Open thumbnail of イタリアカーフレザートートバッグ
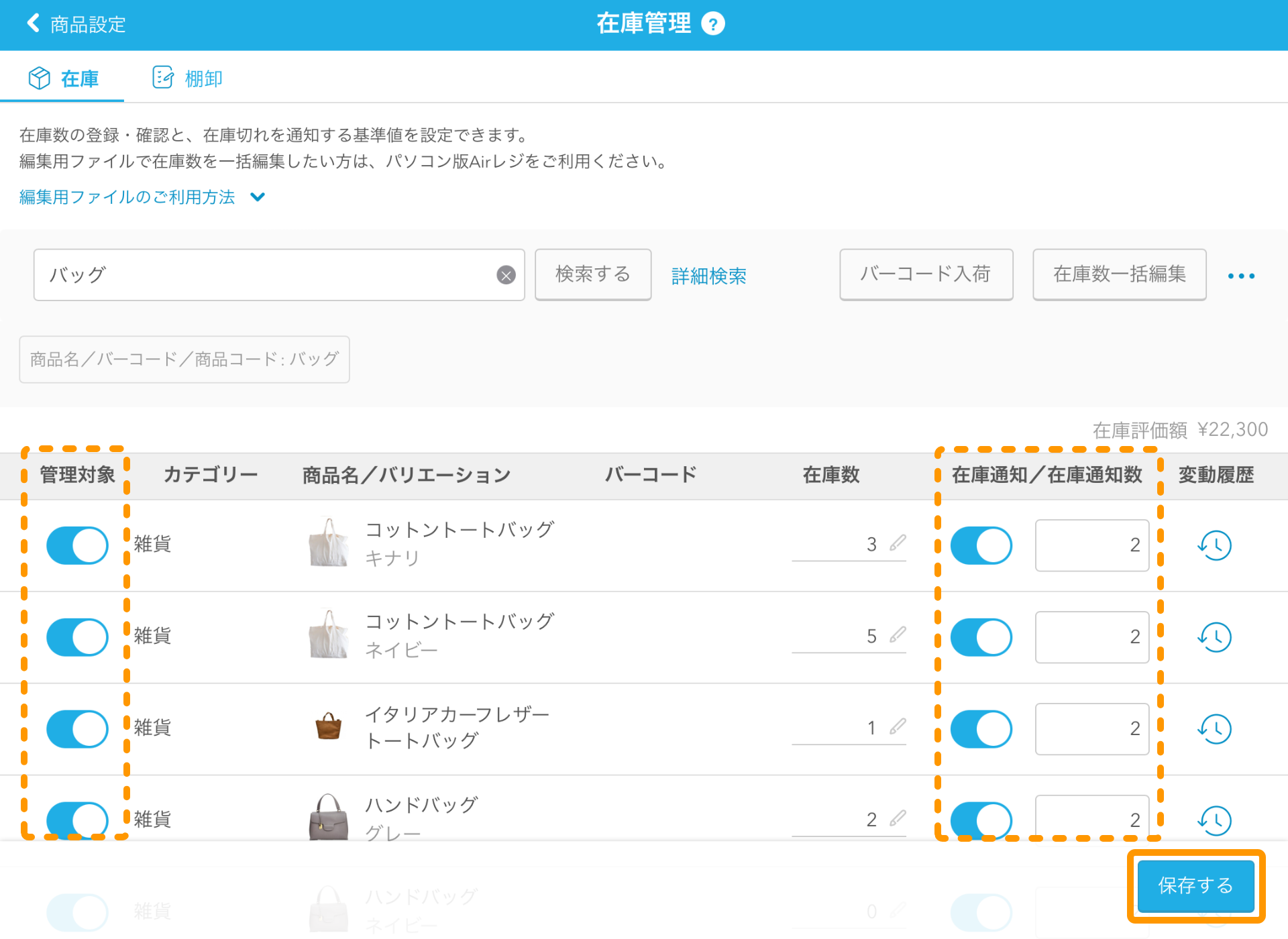The height and width of the screenshot is (939, 1288). coord(329,726)
